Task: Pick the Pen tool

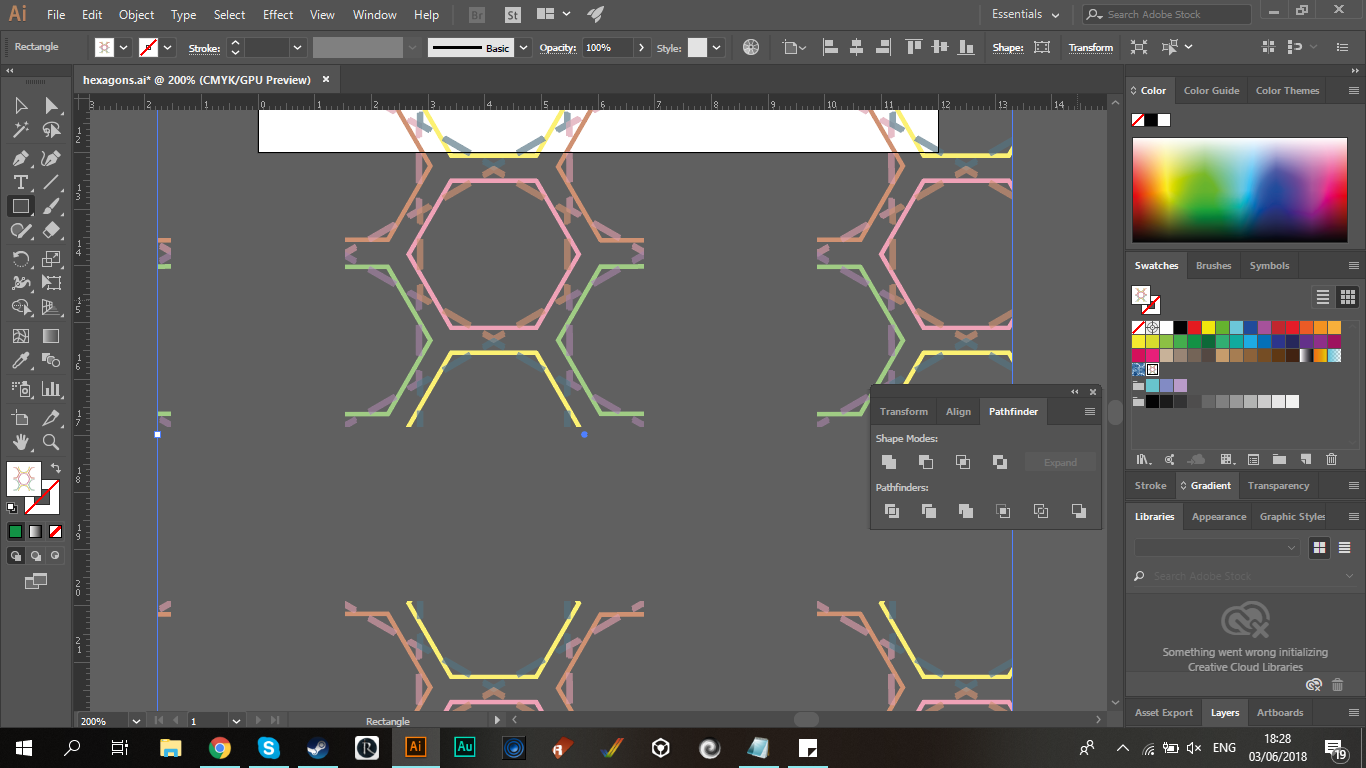Action: point(20,158)
